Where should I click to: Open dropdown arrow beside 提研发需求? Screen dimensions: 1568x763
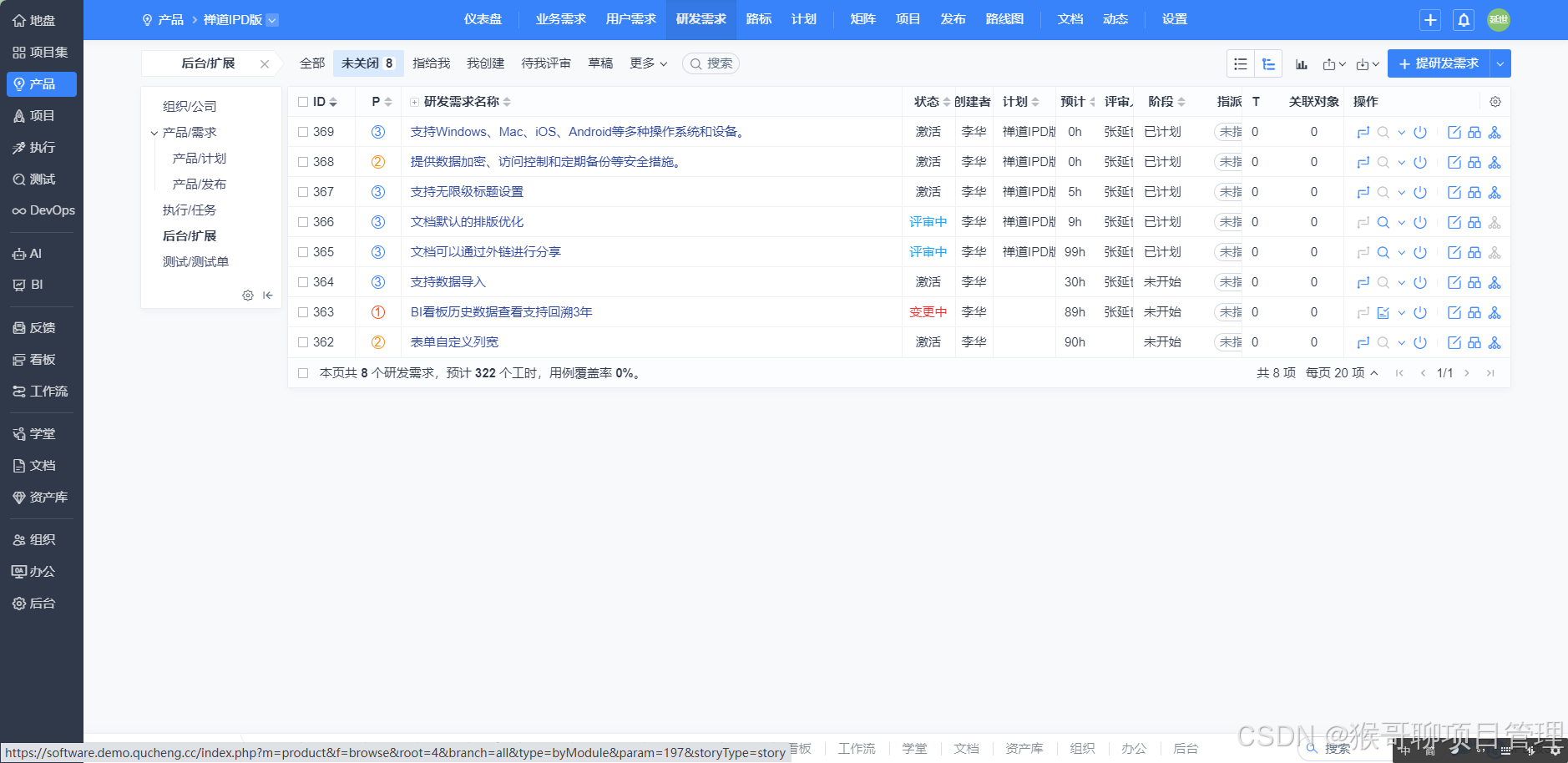pos(1500,63)
